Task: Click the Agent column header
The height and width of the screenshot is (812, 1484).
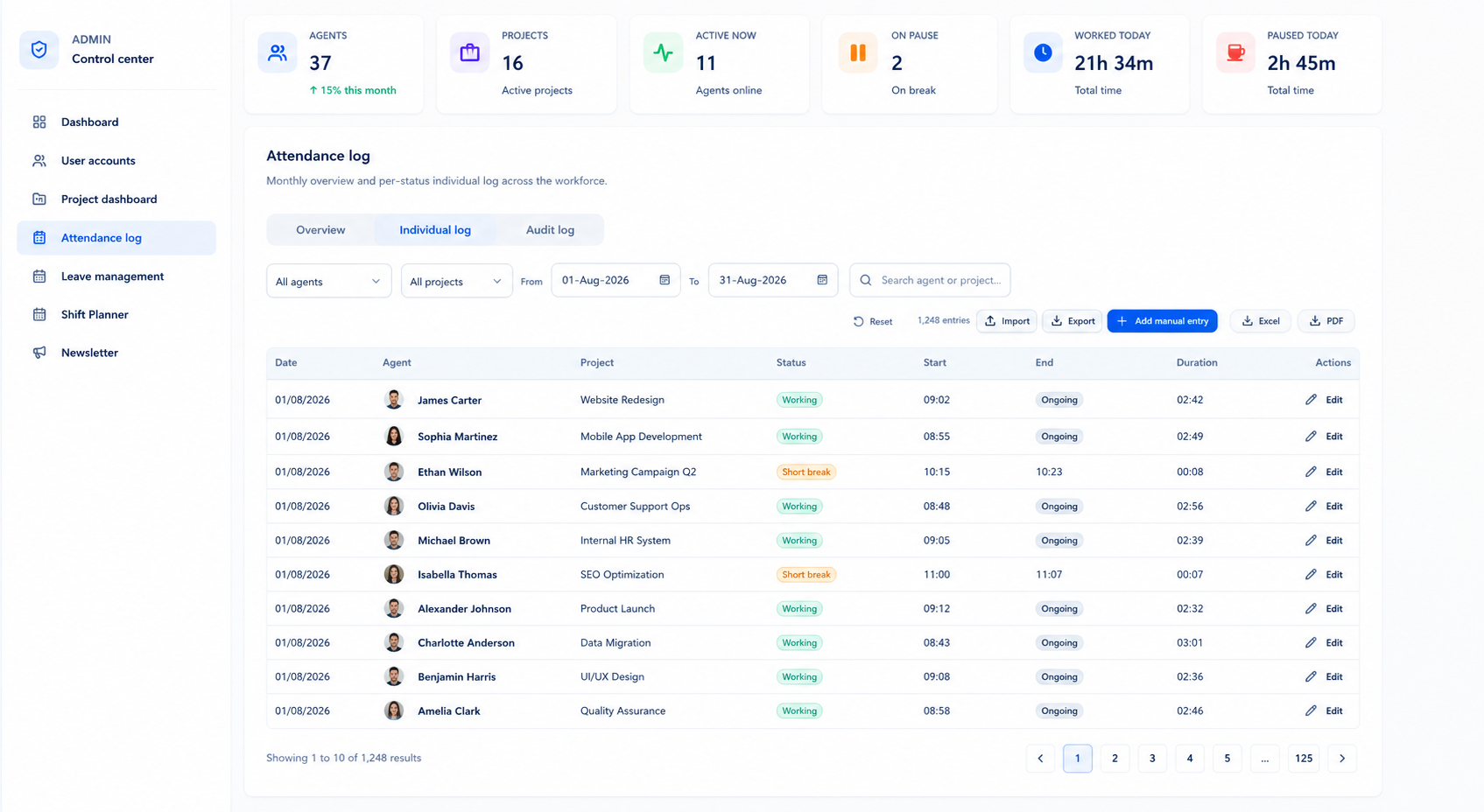Action: [x=397, y=363]
